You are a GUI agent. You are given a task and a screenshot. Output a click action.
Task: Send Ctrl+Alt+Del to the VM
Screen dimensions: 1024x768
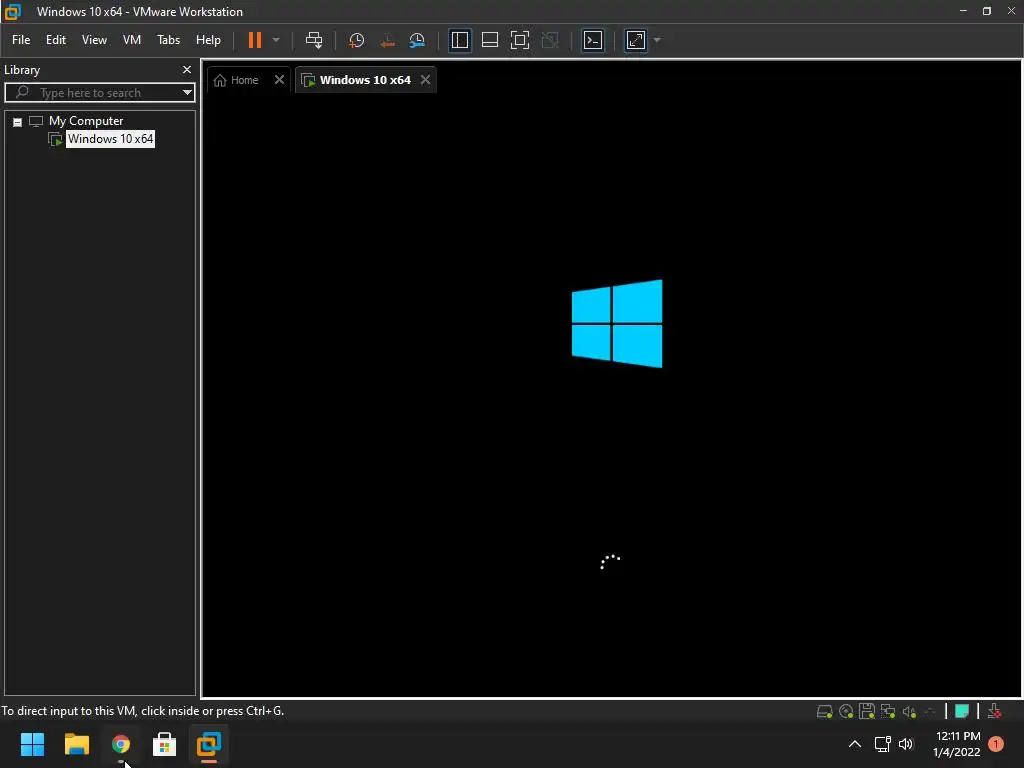tap(314, 40)
